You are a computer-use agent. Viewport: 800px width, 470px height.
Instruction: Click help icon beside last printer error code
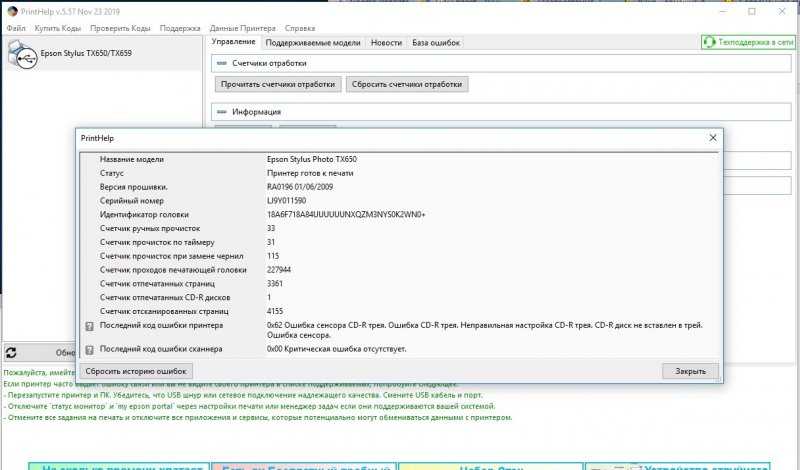[x=91, y=325]
